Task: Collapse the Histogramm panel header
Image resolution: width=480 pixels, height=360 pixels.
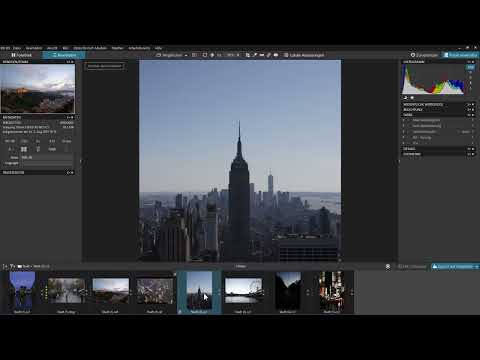Action: [439, 62]
